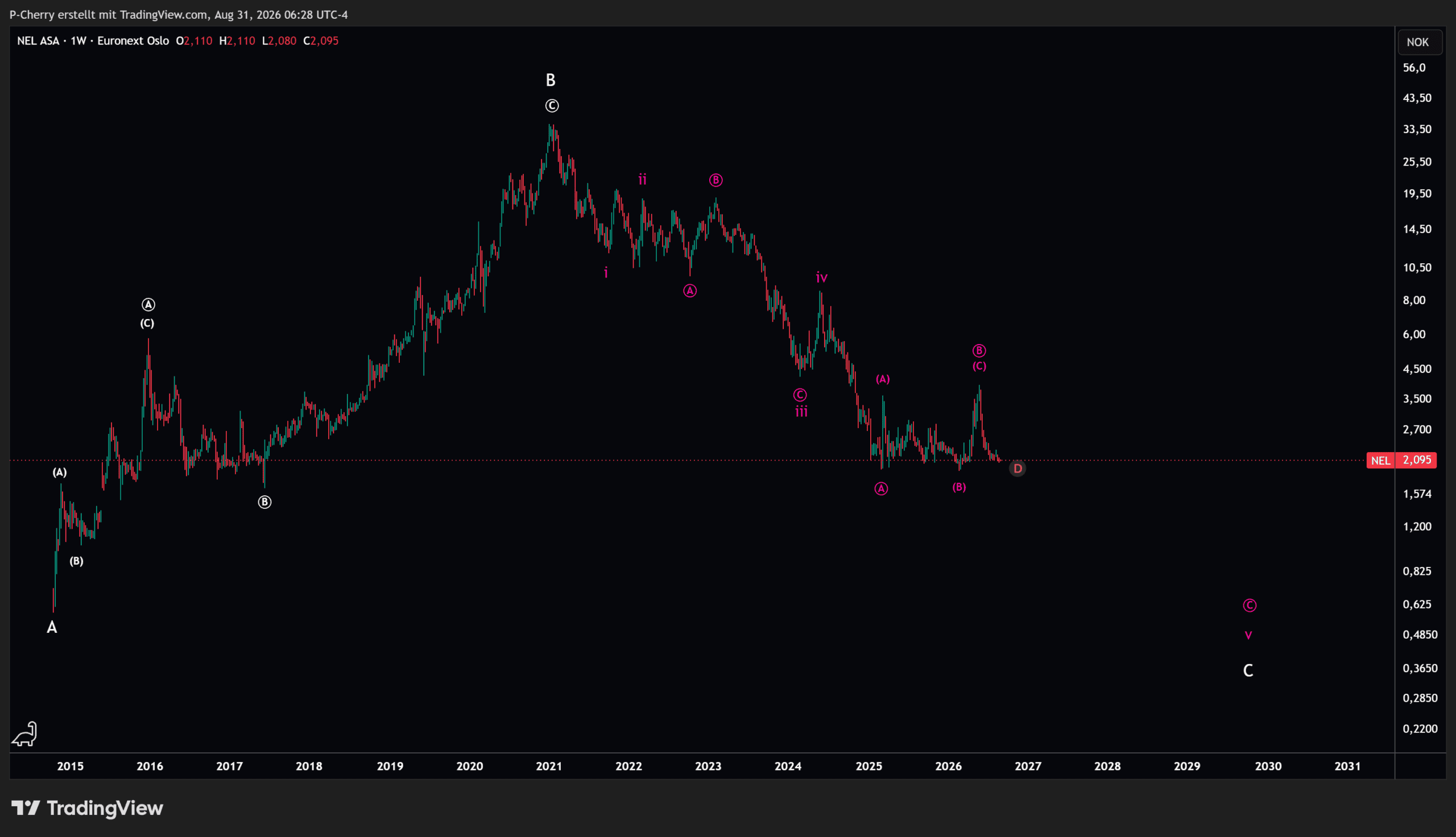Screen dimensions: 1456x837
Task: Click the 10,50 price axis label
Action: point(1417,268)
